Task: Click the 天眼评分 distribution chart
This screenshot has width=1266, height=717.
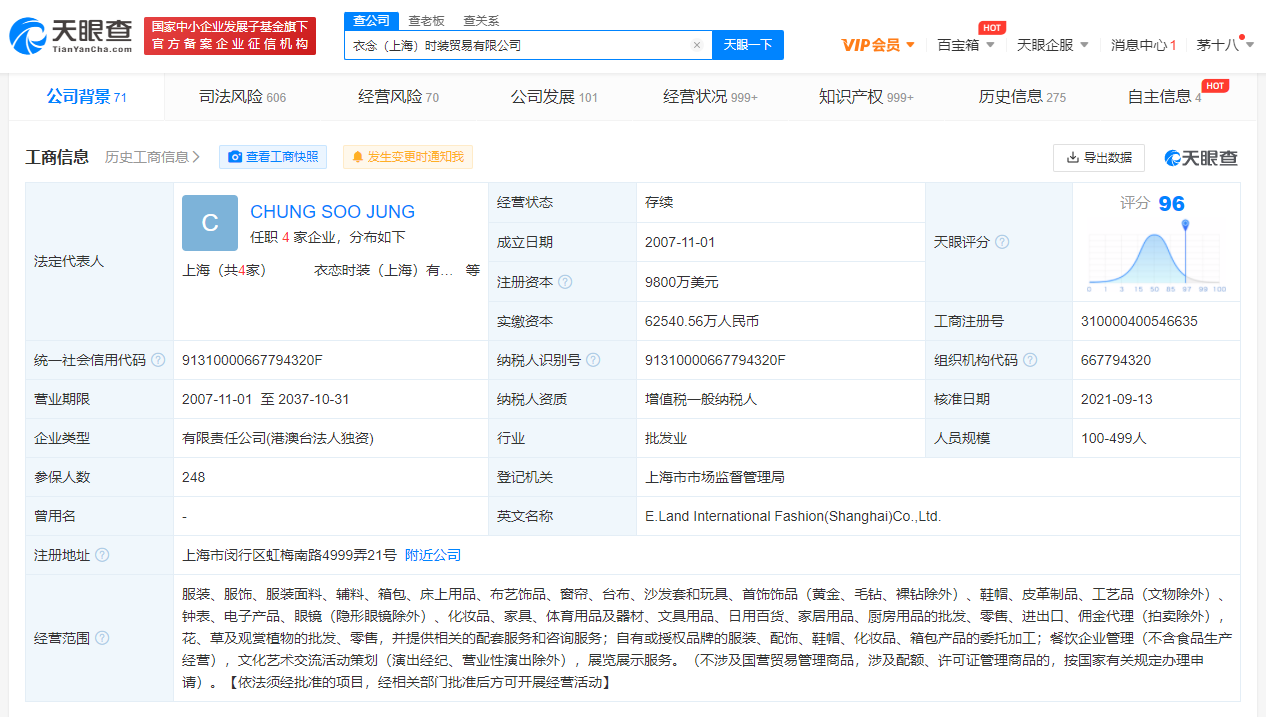Action: pos(1156,258)
